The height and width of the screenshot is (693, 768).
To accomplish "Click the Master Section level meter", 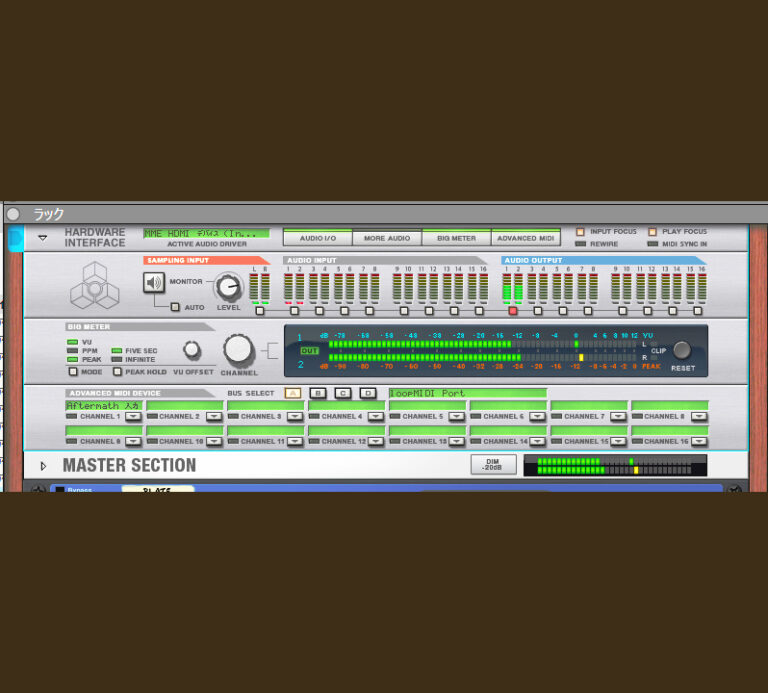I will [615, 465].
